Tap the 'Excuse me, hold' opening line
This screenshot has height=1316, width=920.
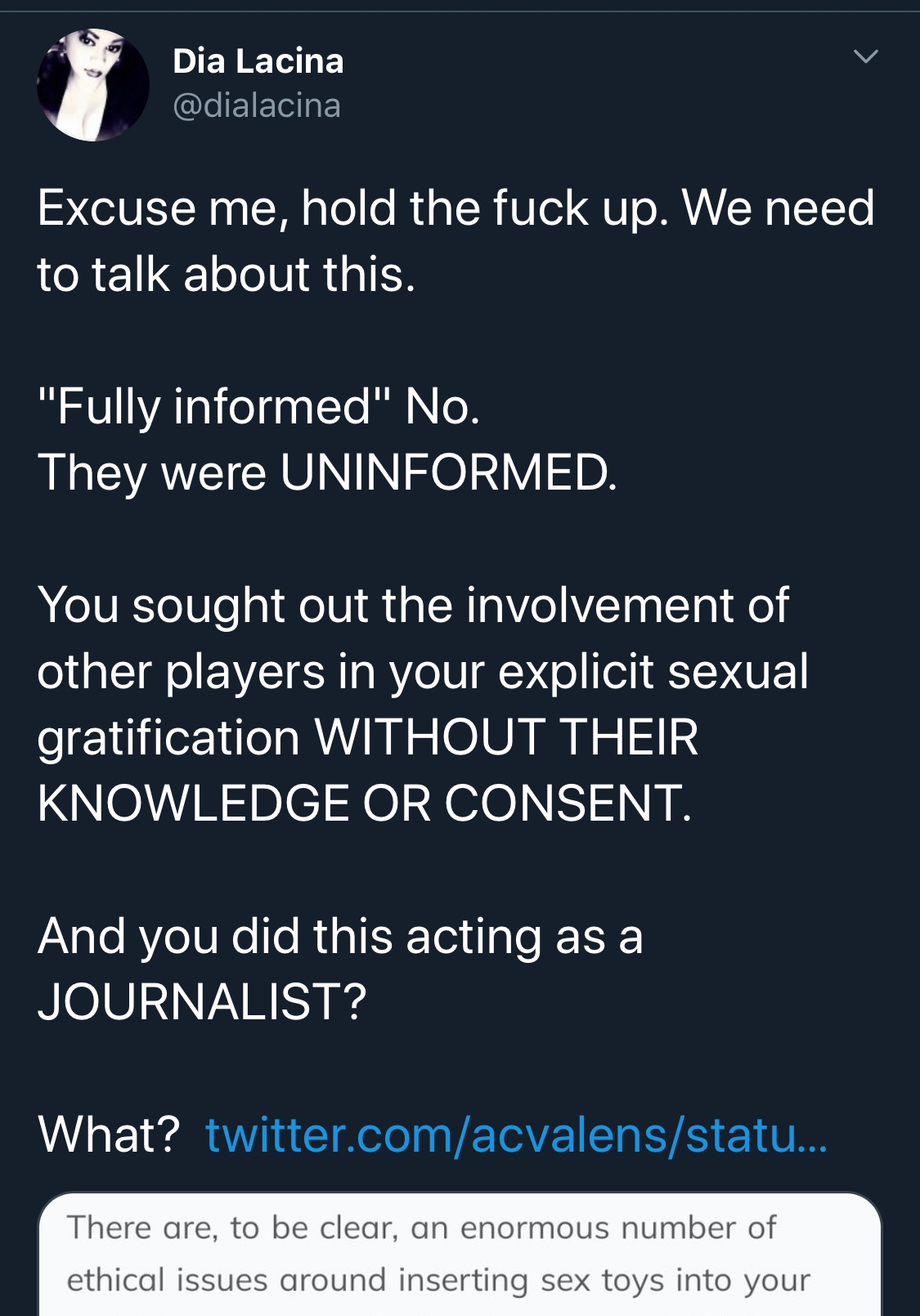[456, 208]
